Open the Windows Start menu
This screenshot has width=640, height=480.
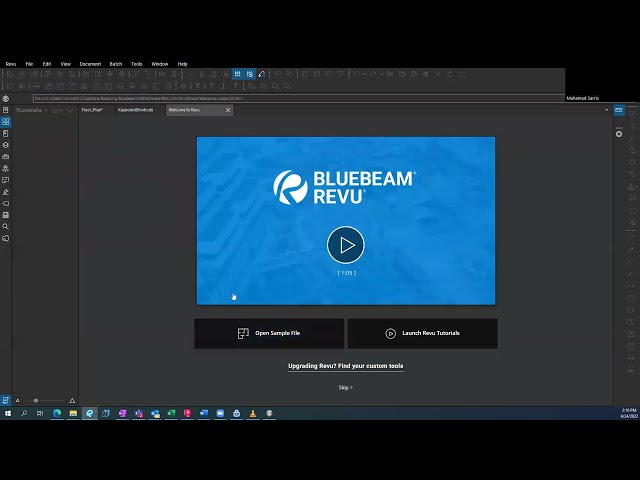click(8, 413)
